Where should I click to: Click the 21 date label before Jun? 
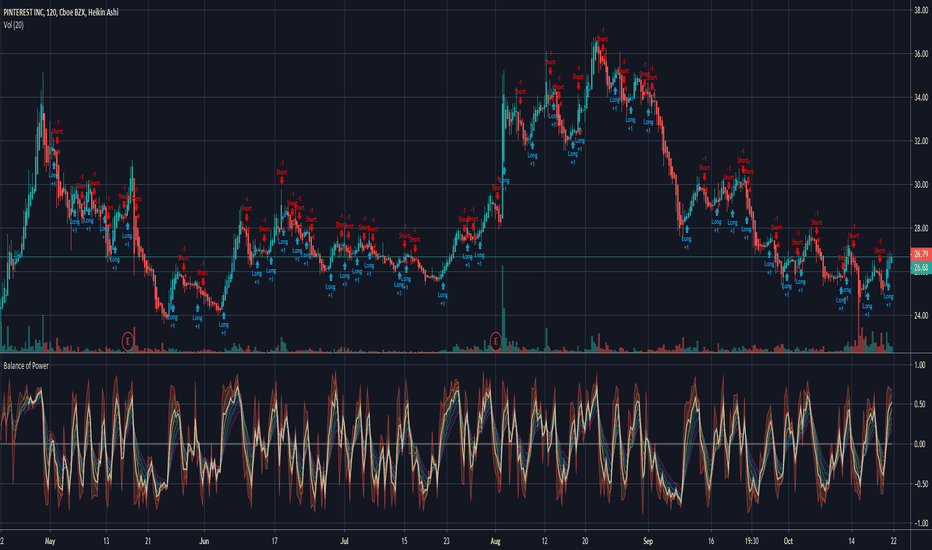click(x=147, y=541)
